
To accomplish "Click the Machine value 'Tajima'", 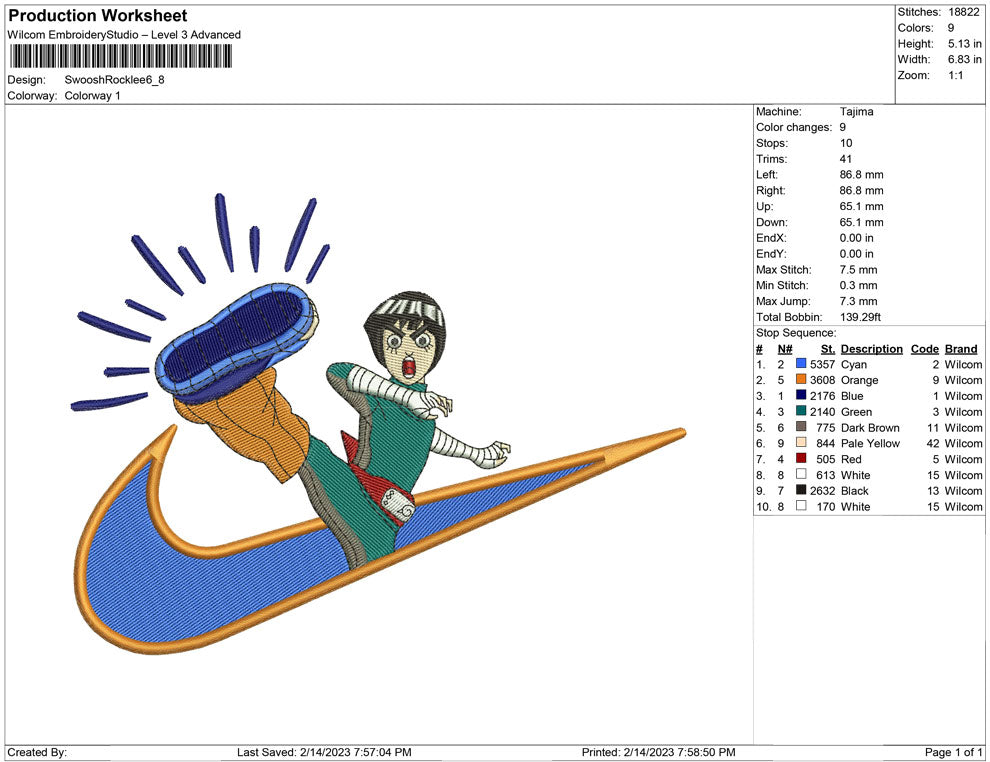I will coord(856,112).
